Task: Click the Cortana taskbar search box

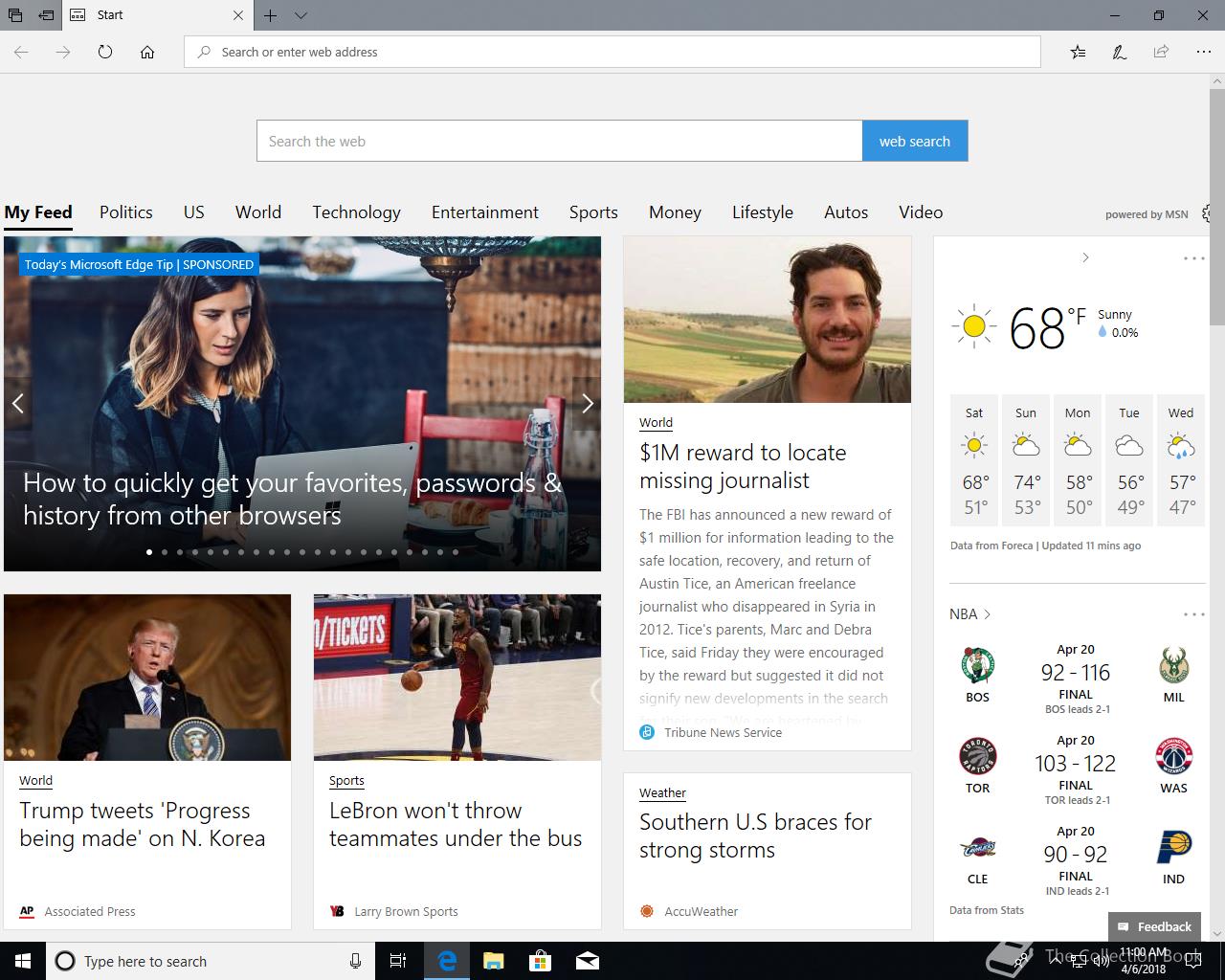Action: (211, 961)
